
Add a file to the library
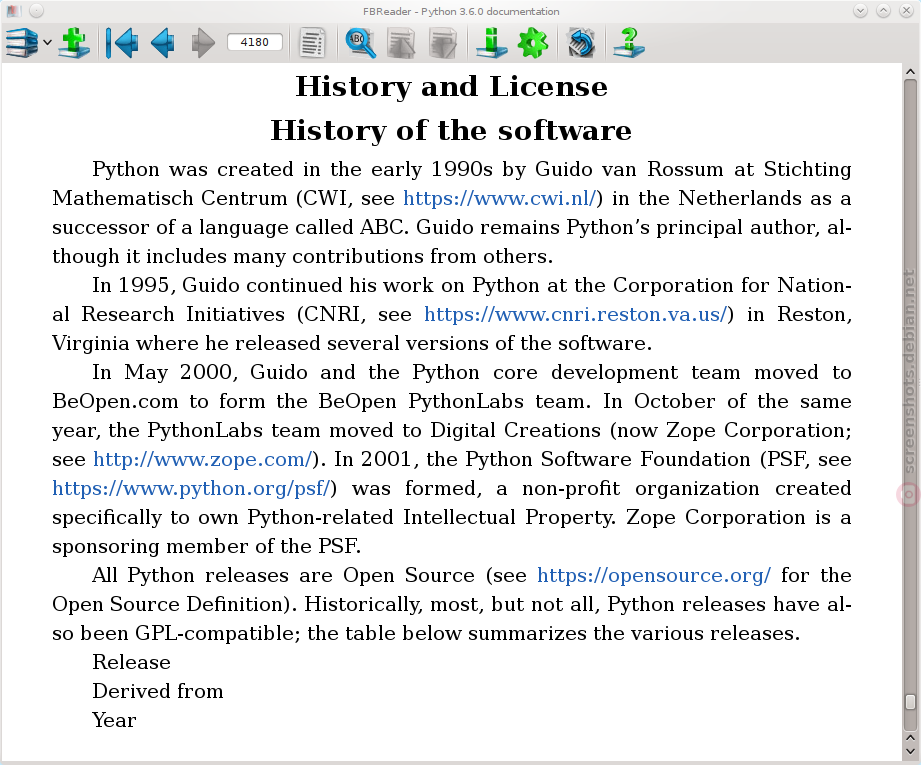[x=74, y=43]
